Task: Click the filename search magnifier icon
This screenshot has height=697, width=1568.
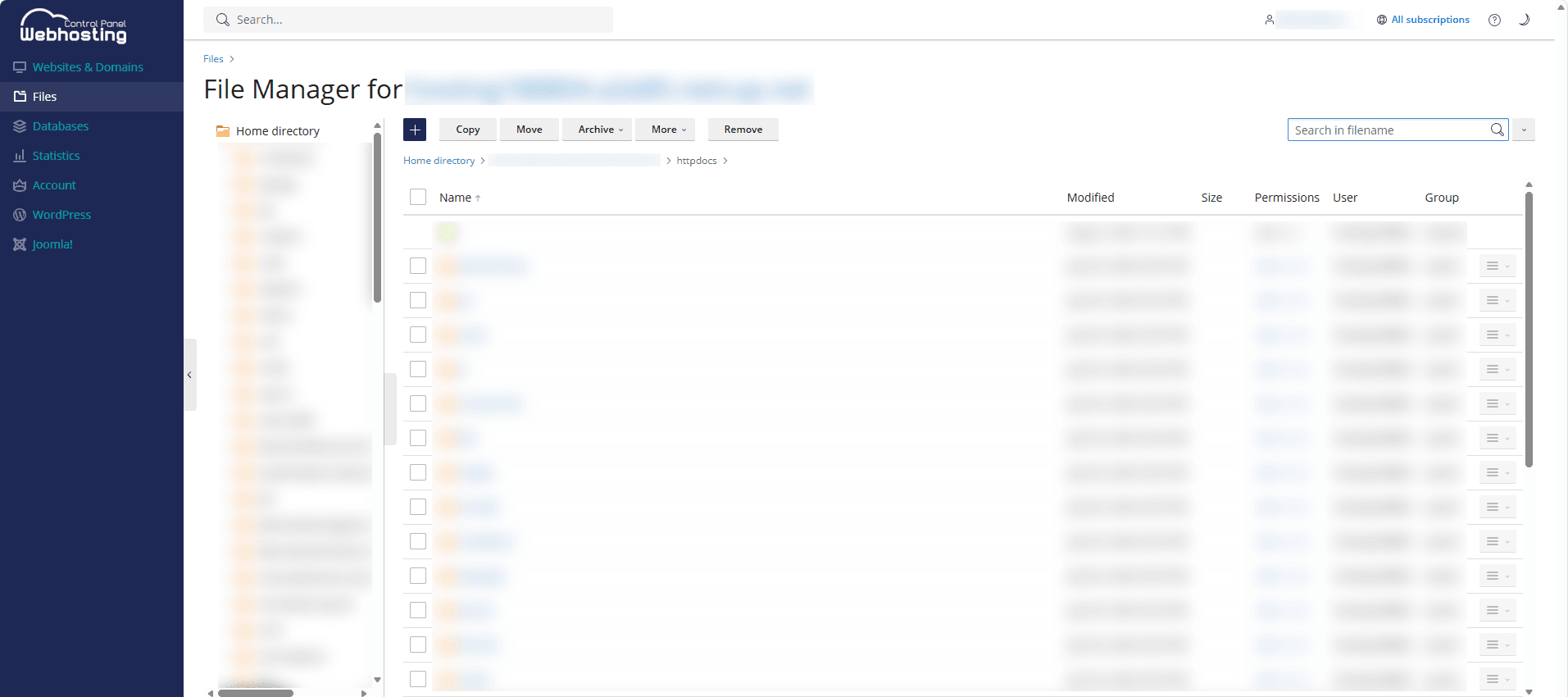Action: click(x=1498, y=130)
